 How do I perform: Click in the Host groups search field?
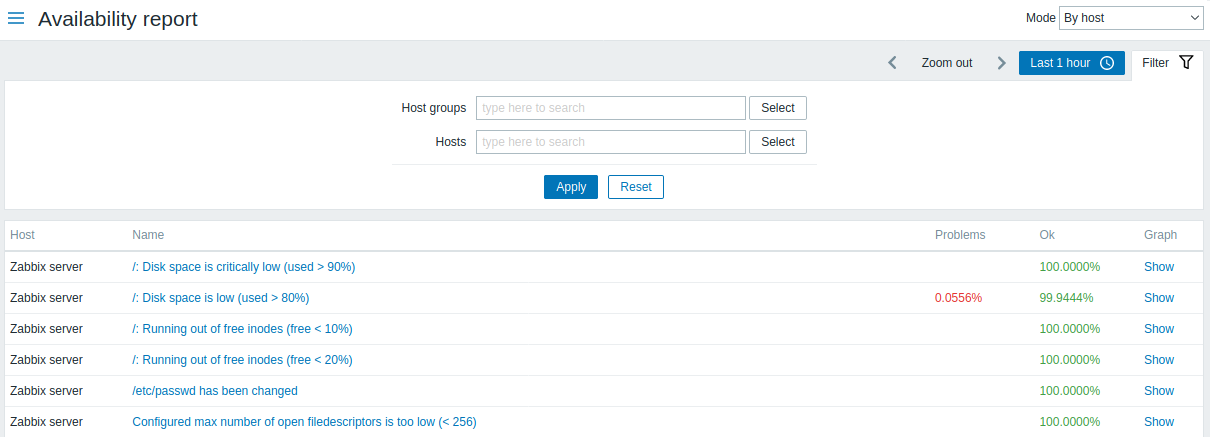pyautogui.click(x=610, y=108)
